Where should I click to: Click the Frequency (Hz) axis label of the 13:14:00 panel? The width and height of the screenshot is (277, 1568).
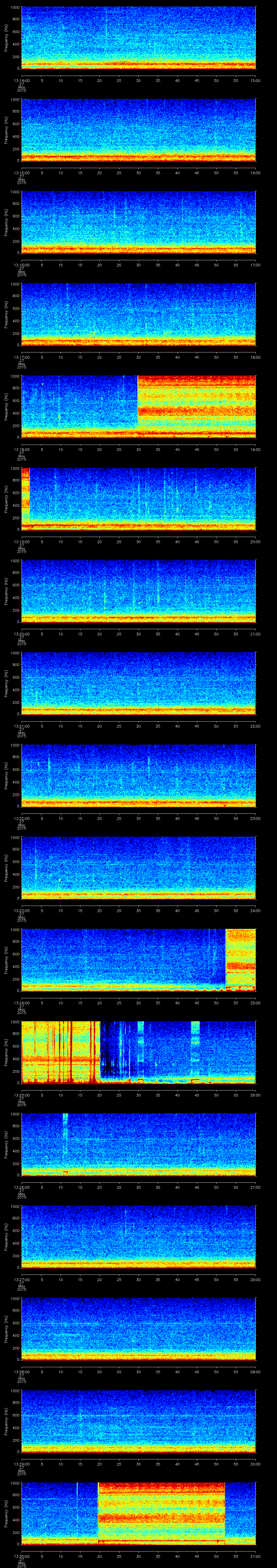click(x=6, y=38)
